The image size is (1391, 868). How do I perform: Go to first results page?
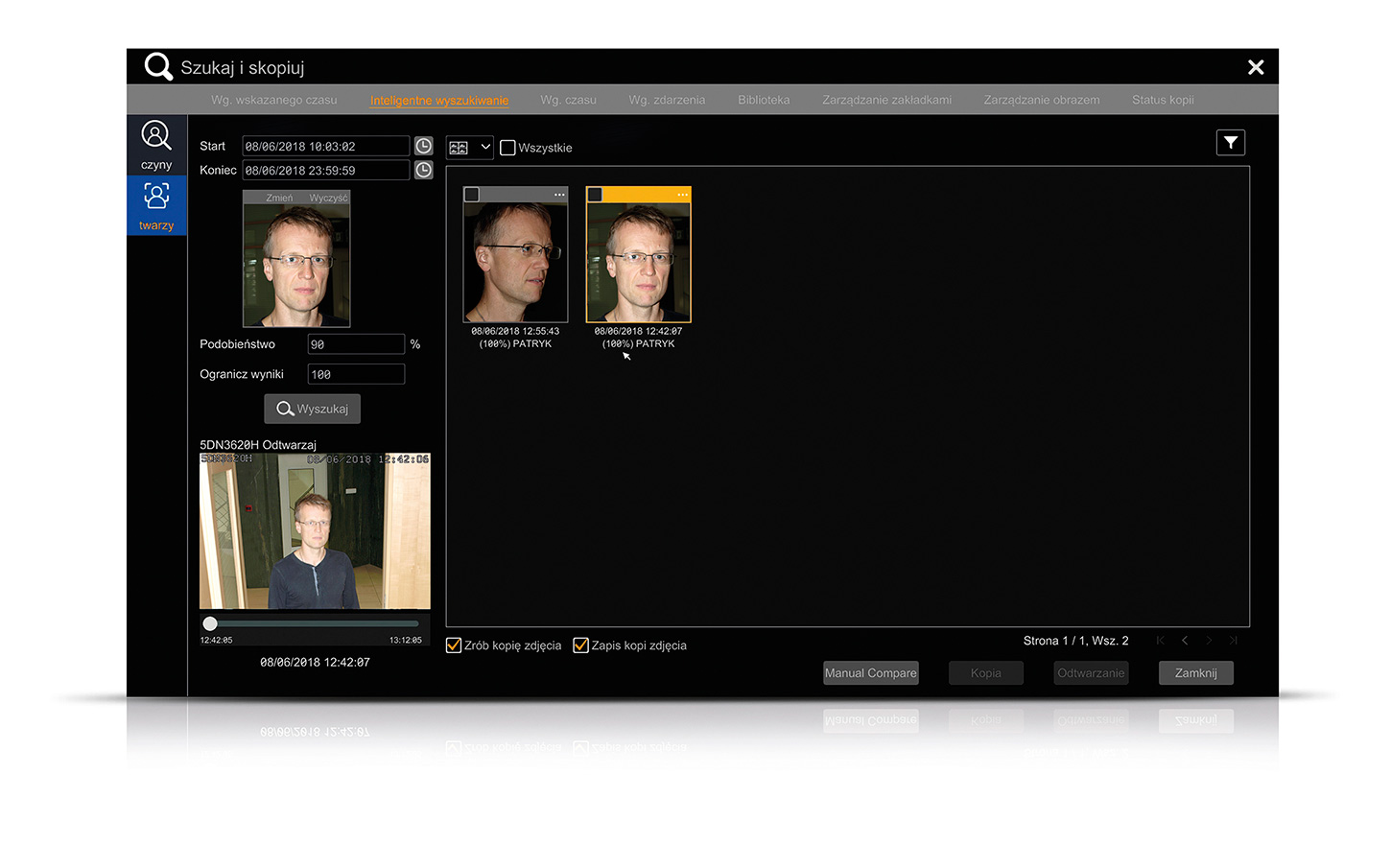coord(1161,640)
